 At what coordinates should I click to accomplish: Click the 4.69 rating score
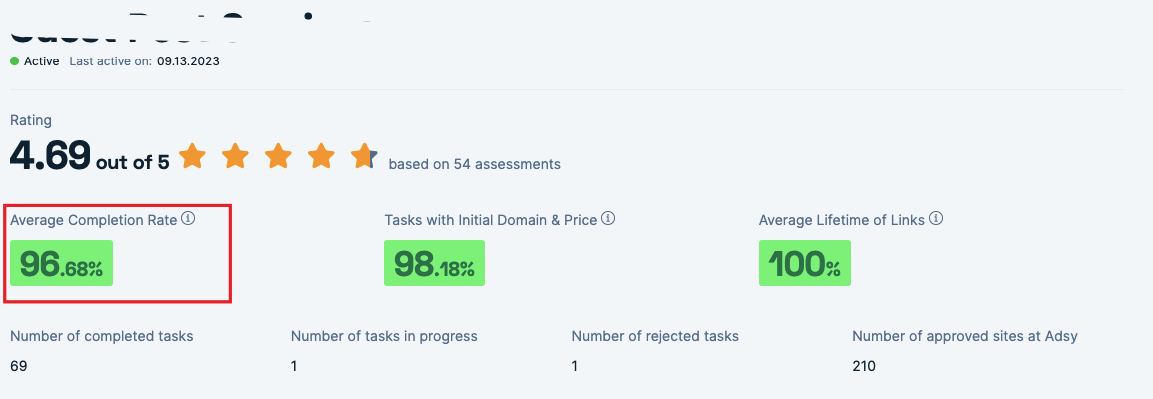(50, 155)
